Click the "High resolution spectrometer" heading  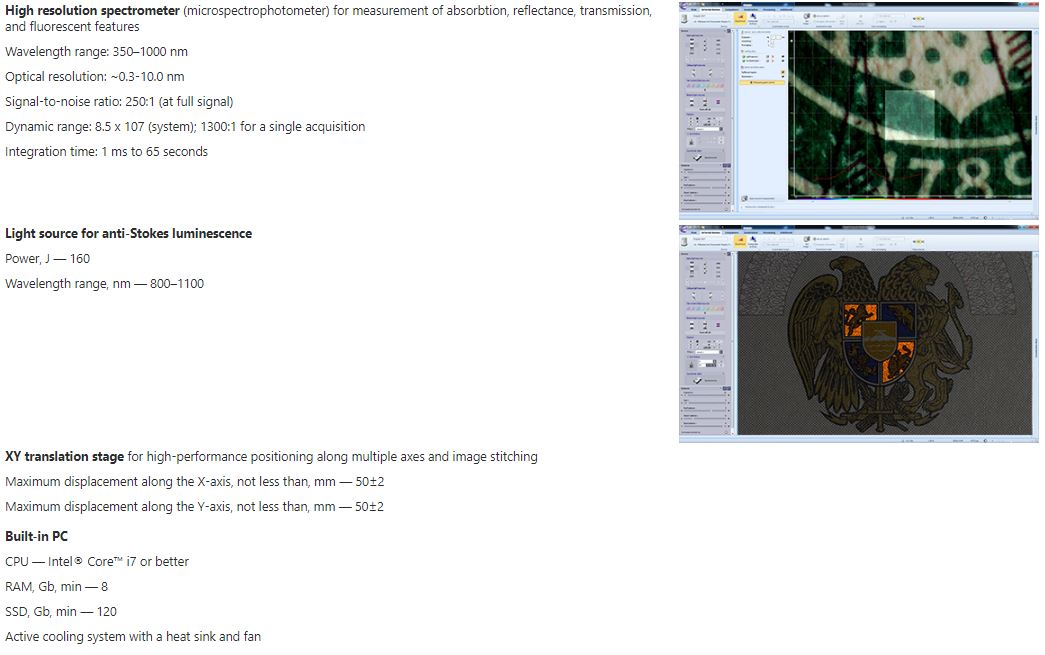(x=93, y=11)
